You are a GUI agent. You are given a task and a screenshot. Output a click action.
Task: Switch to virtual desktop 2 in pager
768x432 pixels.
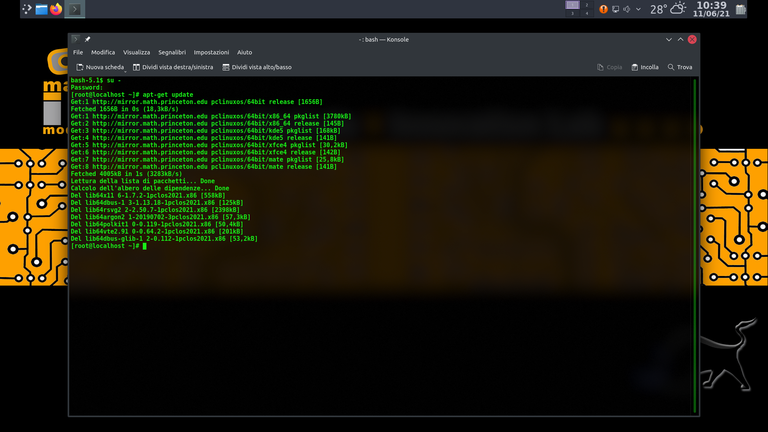[x=585, y=5]
